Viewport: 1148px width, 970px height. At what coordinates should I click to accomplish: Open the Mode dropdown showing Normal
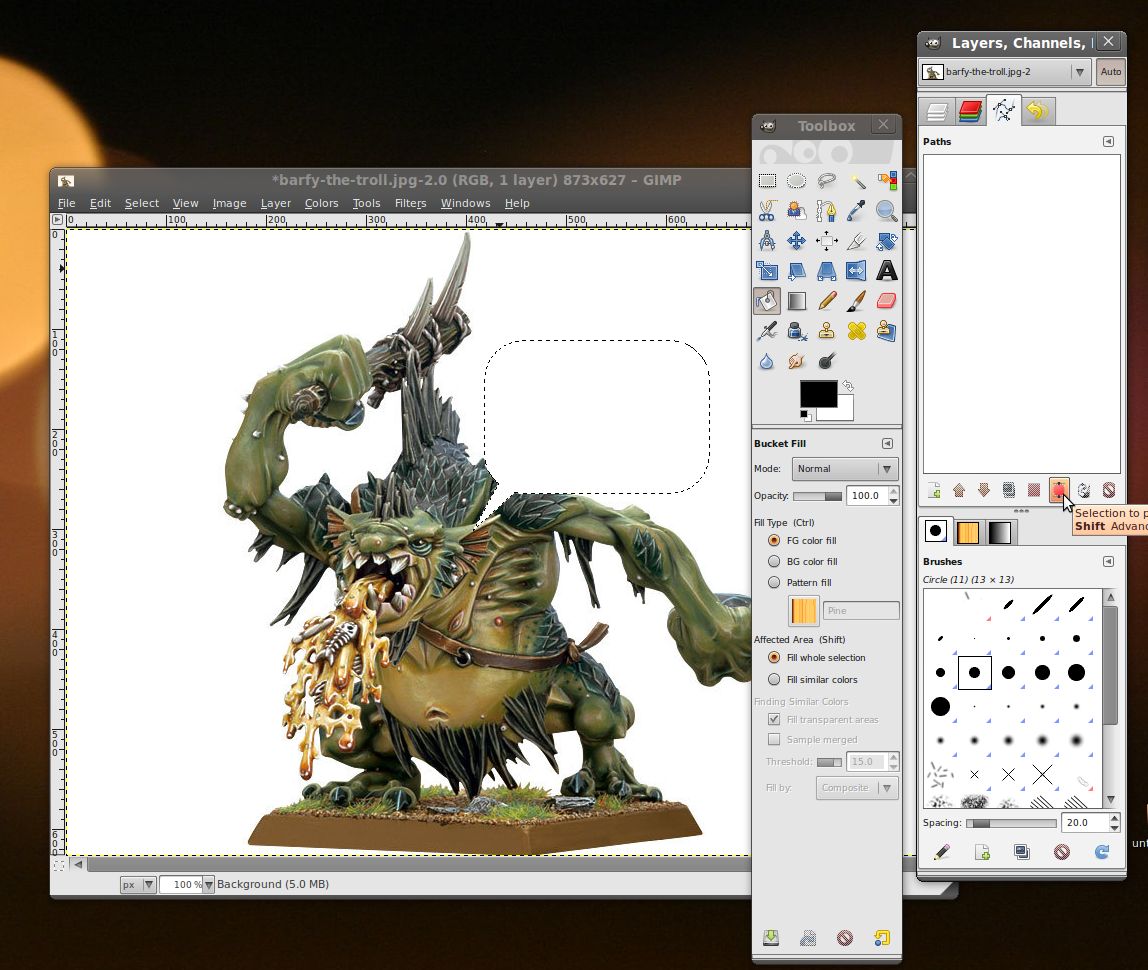coord(845,469)
